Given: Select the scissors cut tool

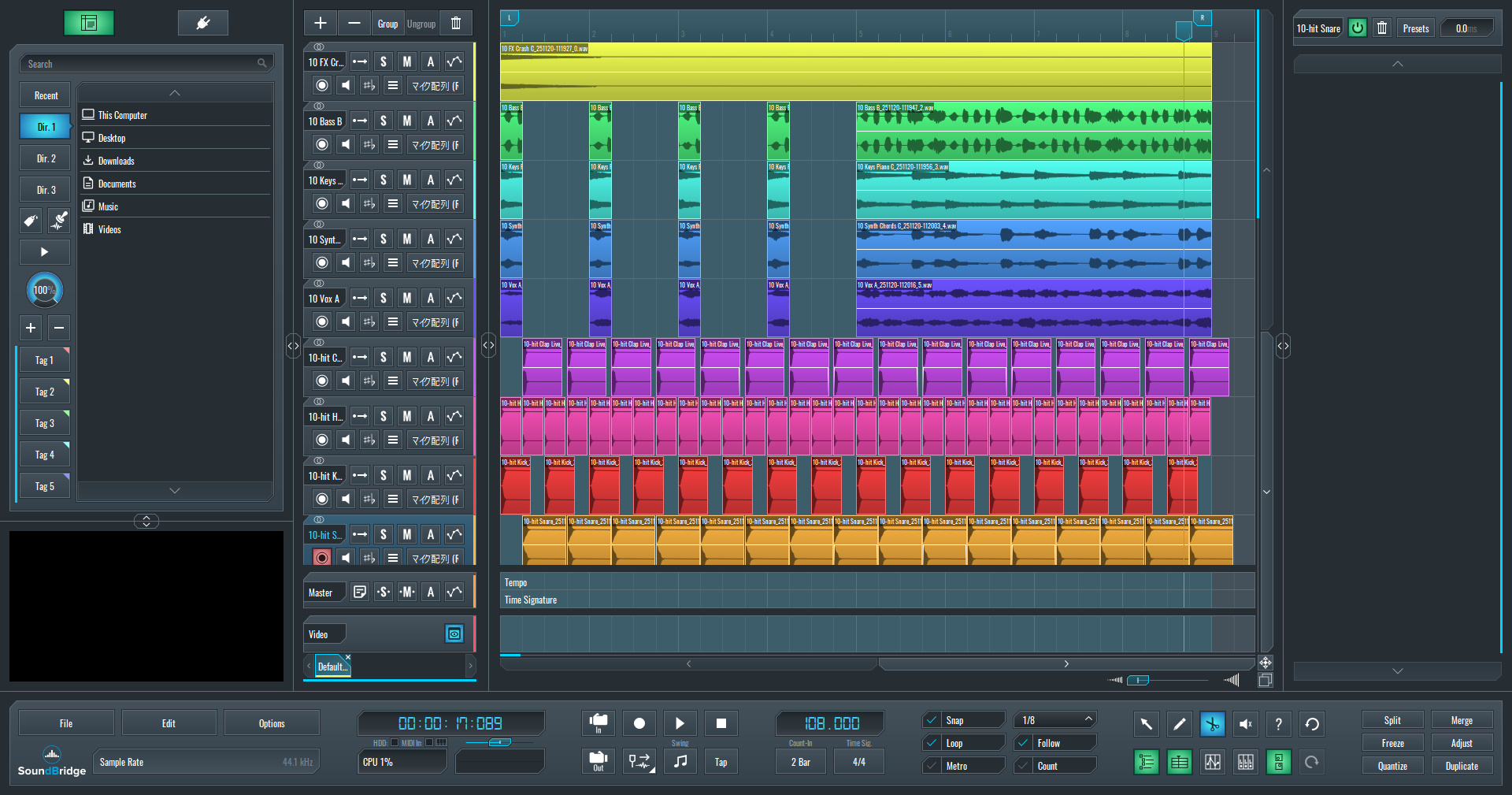Looking at the screenshot, I should (1212, 724).
